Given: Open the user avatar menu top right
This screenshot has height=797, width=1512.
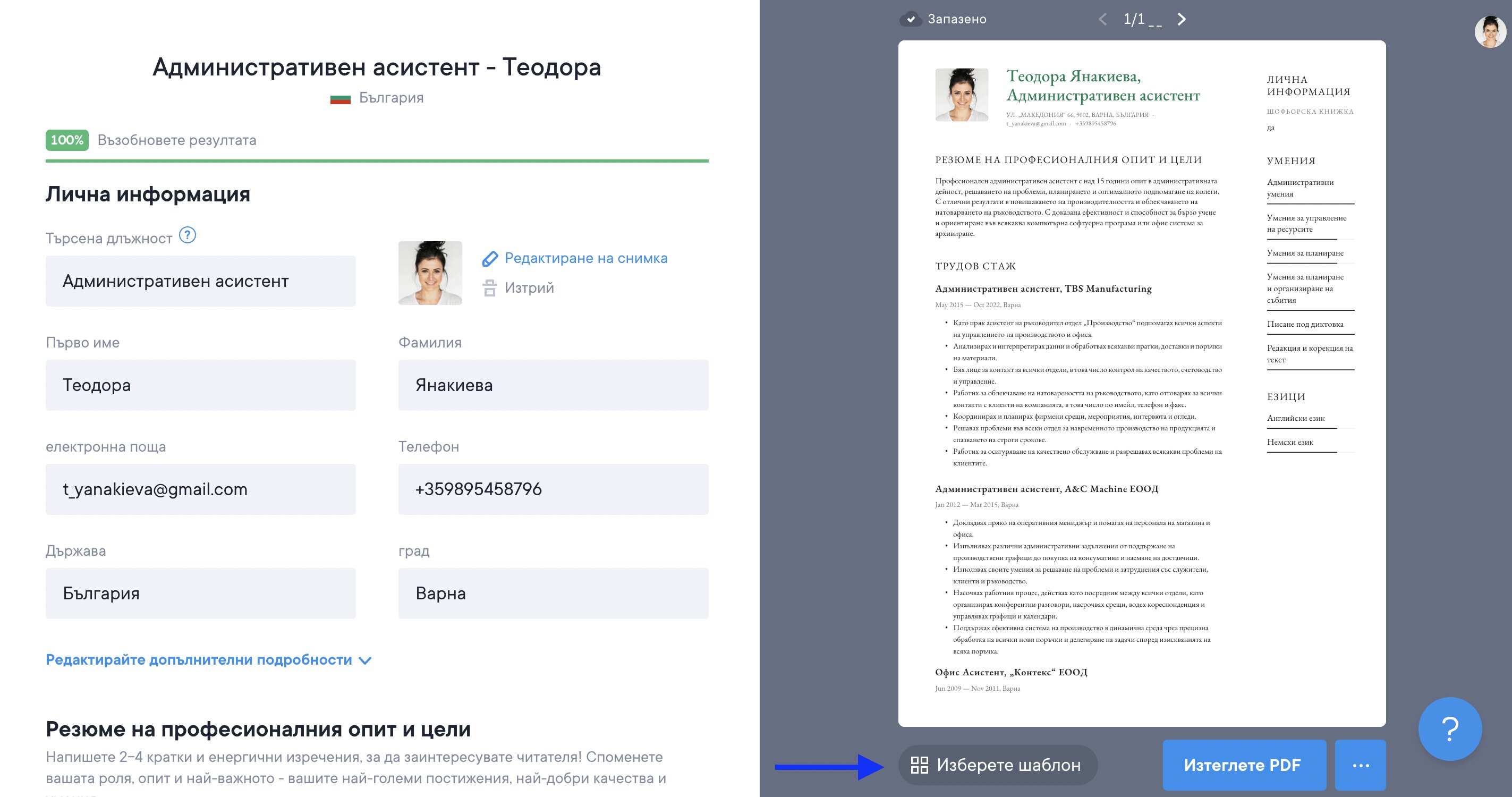Looking at the screenshot, I should [x=1490, y=32].
